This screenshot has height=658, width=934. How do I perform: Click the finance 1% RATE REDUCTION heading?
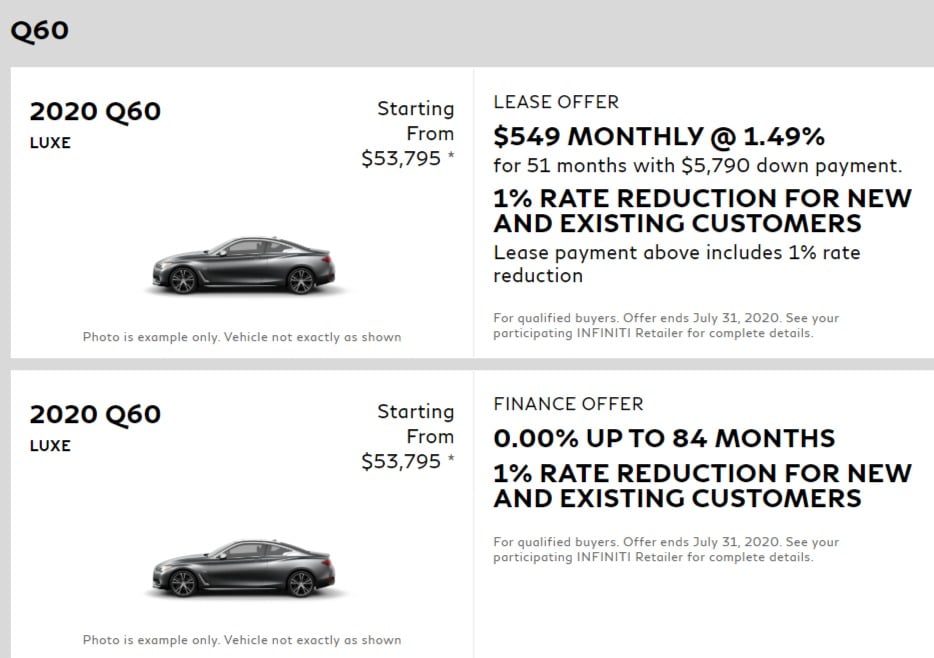click(x=703, y=486)
